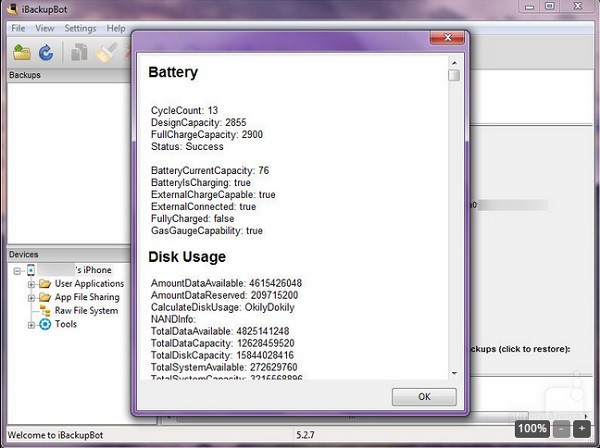600x448 pixels.
Task: Click the dialog scrollbar down arrow
Action: tap(454, 373)
